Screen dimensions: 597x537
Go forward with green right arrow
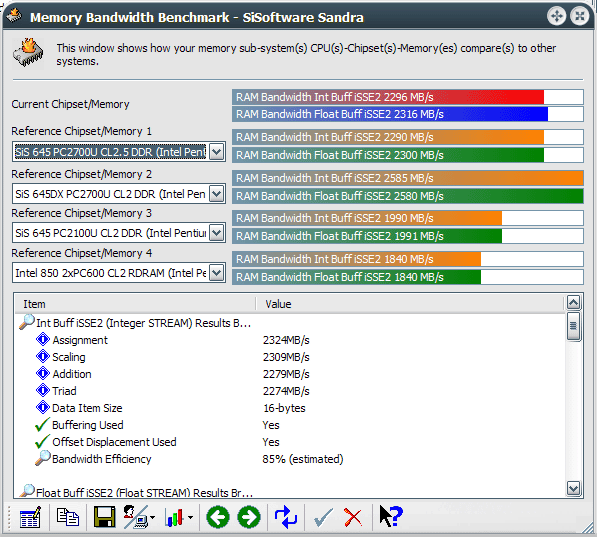pyautogui.click(x=249, y=517)
